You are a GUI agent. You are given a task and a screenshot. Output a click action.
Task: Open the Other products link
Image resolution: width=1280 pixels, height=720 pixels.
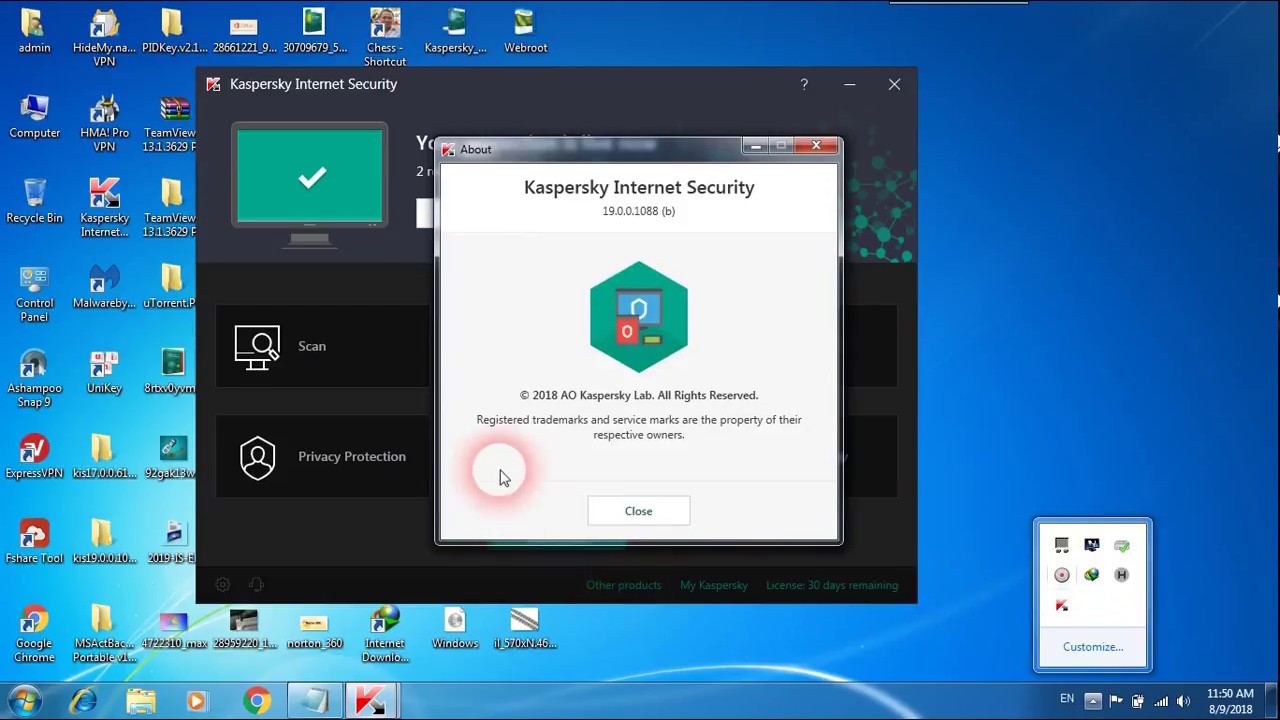pos(624,585)
